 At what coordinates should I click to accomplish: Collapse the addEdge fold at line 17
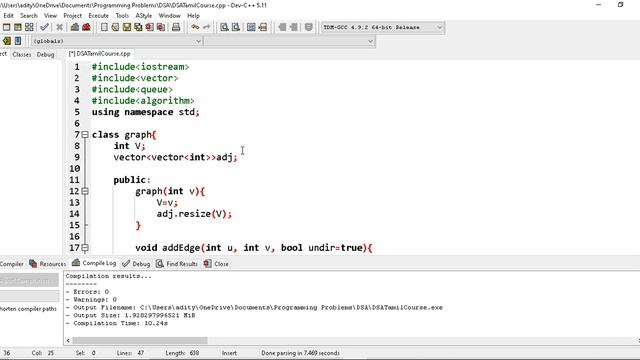click(85, 247)
